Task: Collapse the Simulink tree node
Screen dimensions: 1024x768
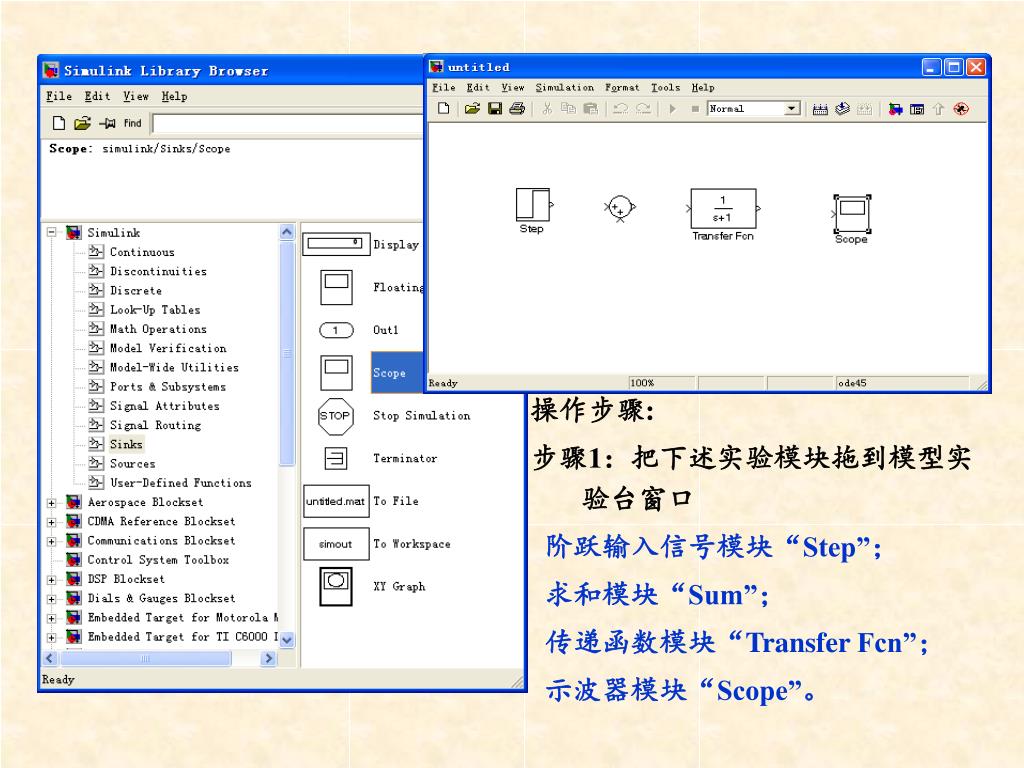Action: pos(52,232)
